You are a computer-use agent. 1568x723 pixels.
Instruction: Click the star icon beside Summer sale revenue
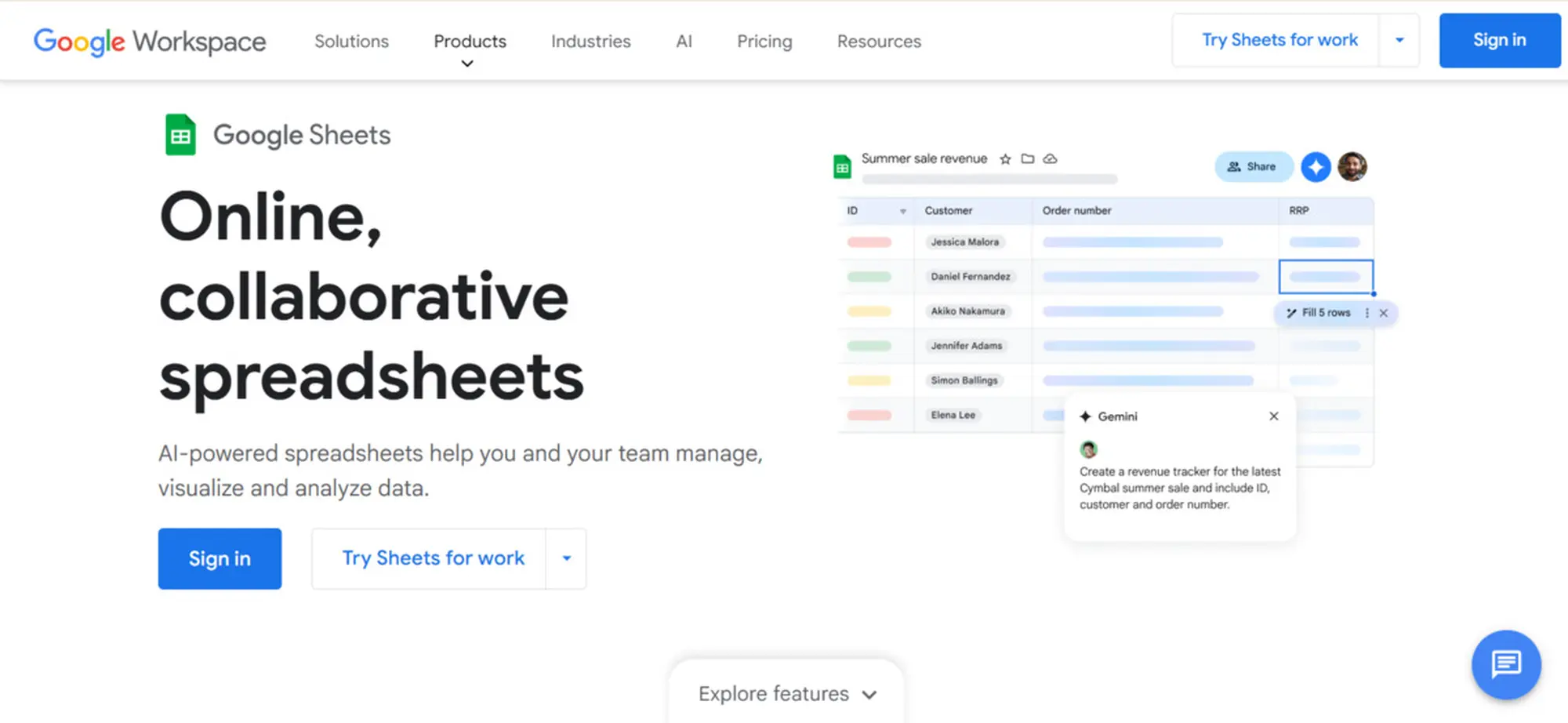pos(1005,159)
